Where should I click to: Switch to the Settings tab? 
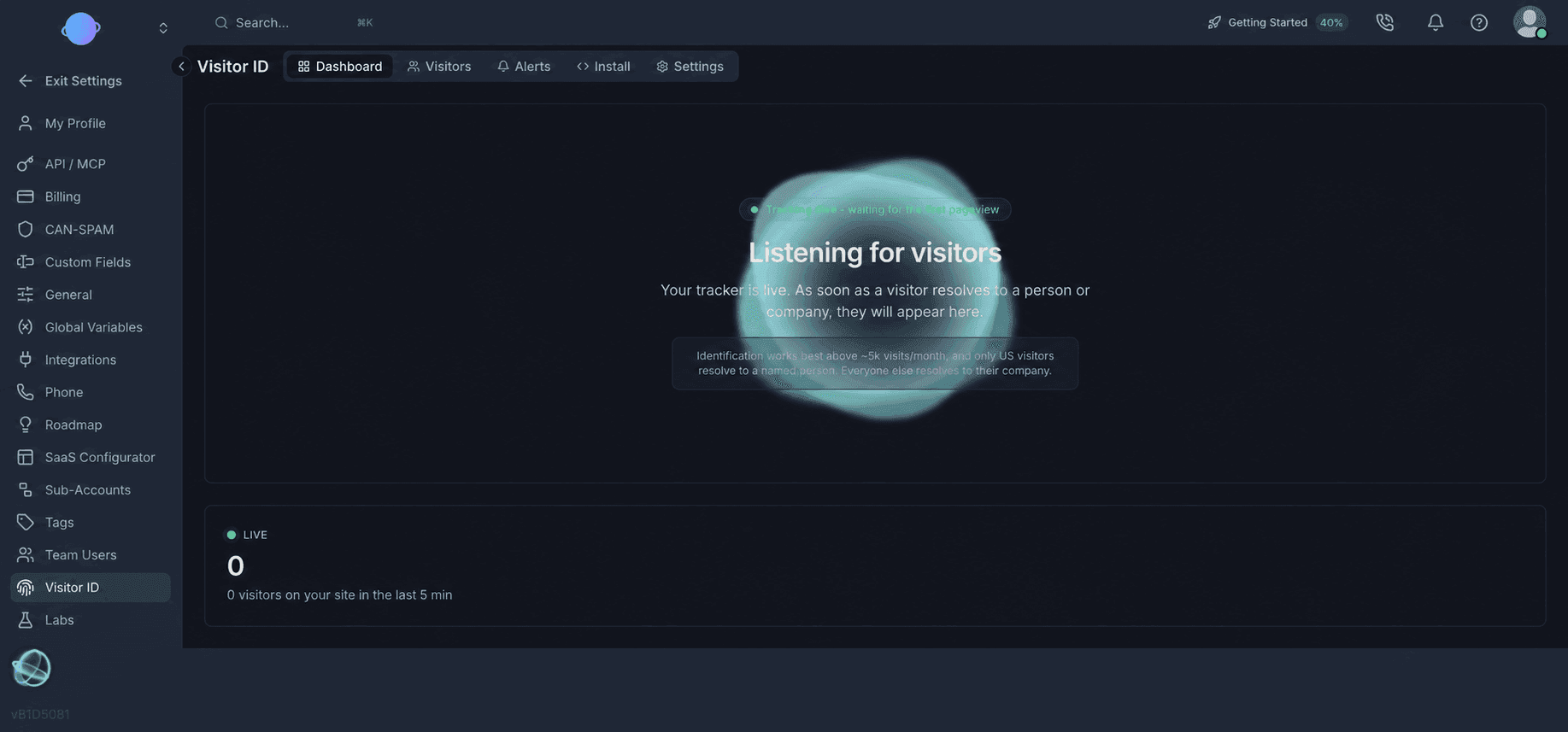(690, 67)
